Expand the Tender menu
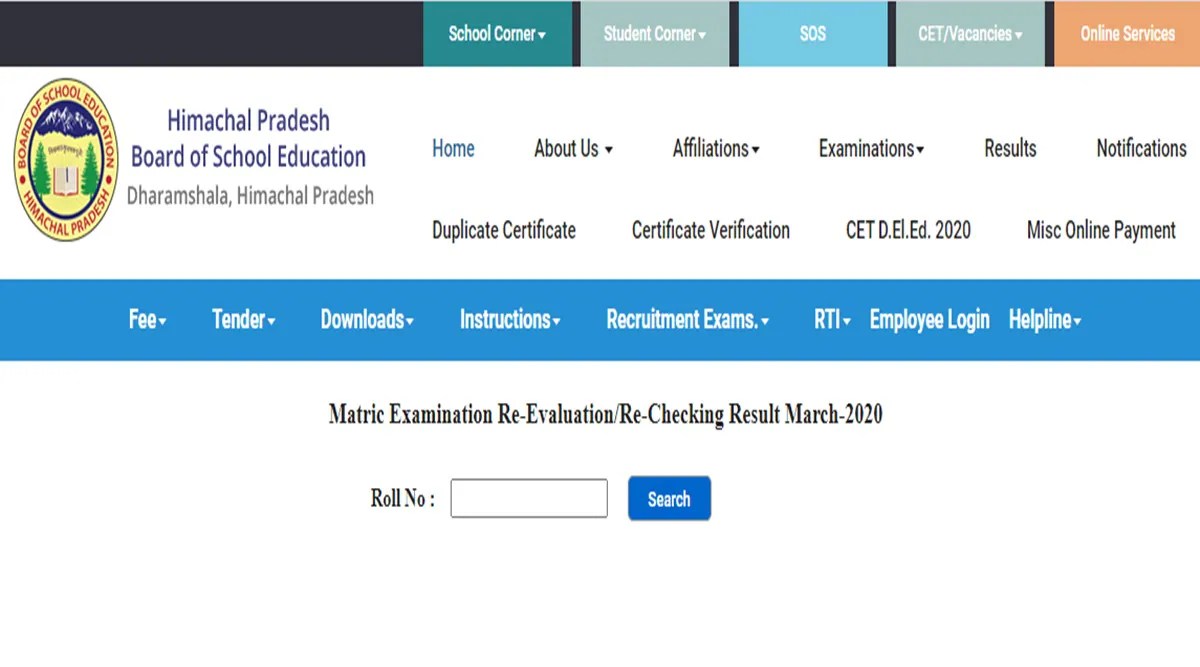Screen dimensions: 1200x667 tap(242, 320)
